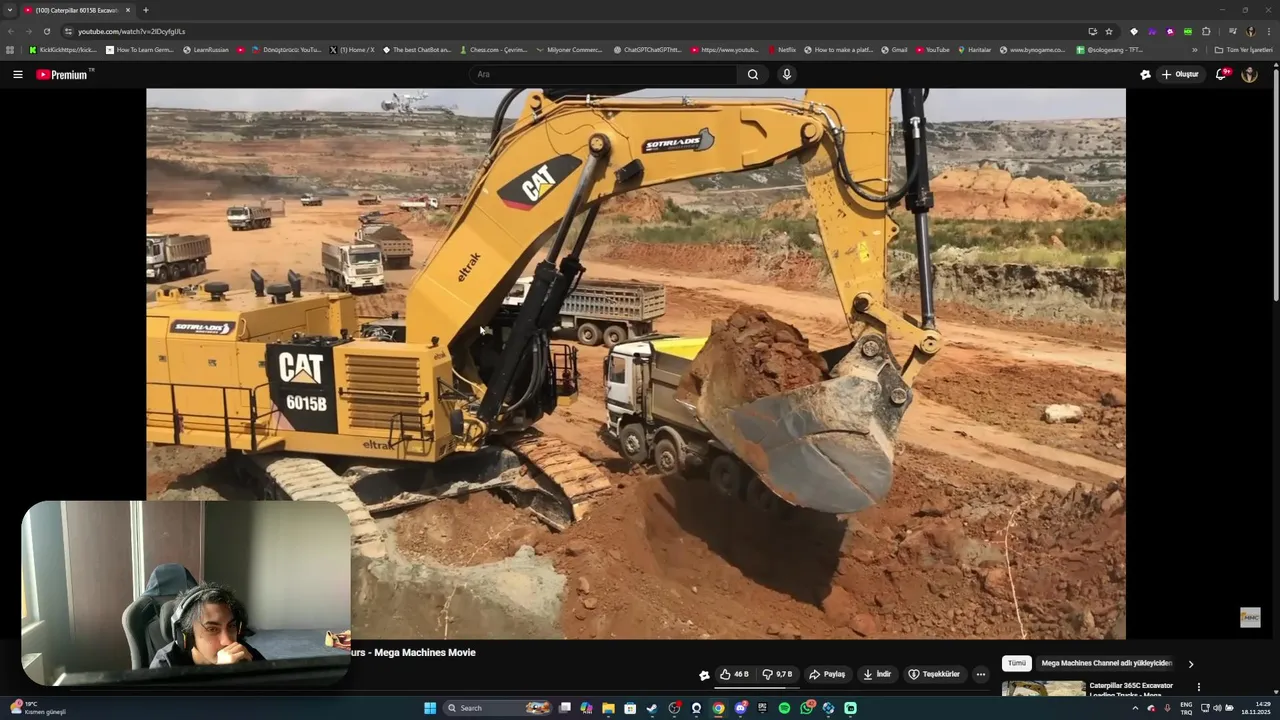
Task: Show hidden tray icons with the chevron
Action: pyautogui.click(x=1135, y=708)
